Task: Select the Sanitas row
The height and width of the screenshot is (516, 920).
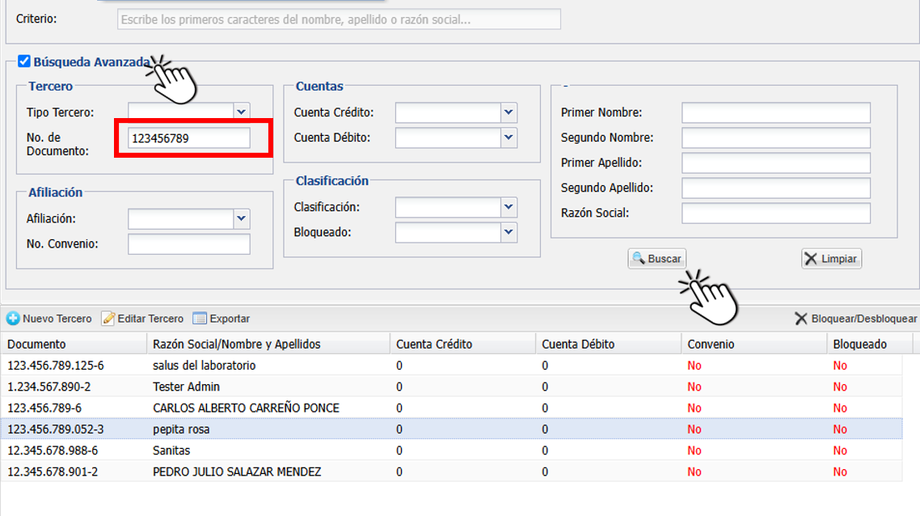Action: coord(451,450)
